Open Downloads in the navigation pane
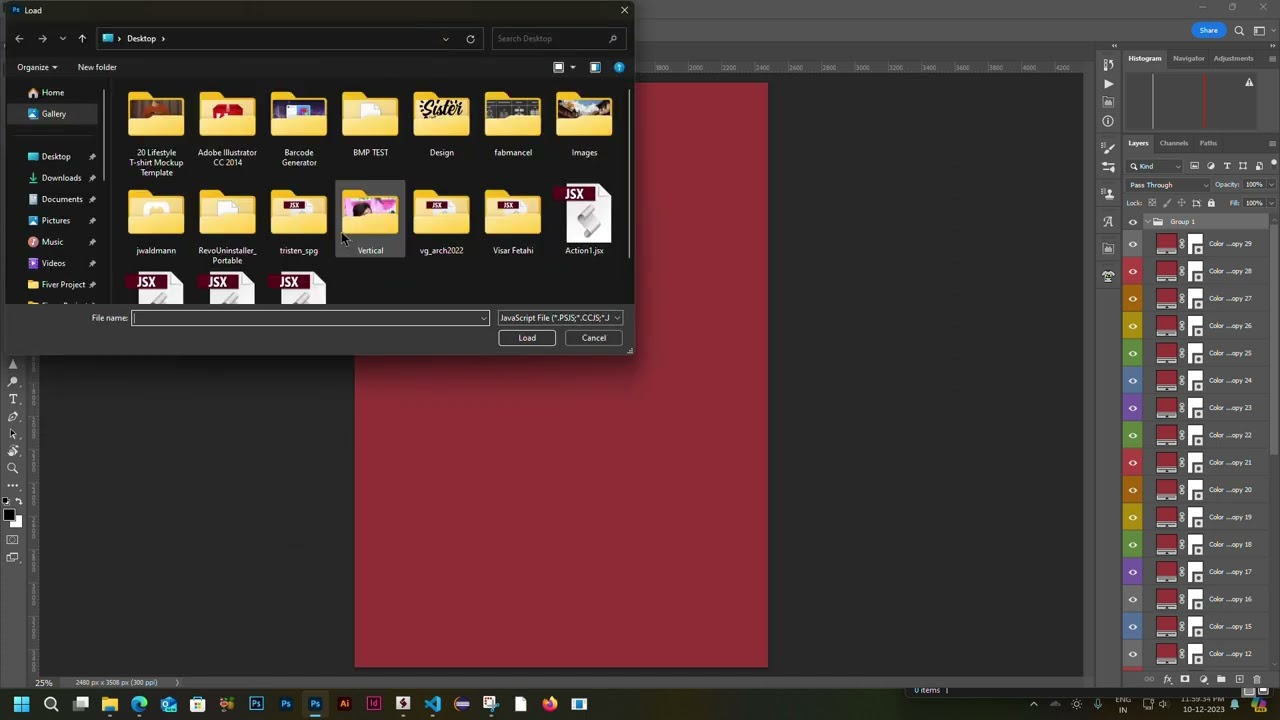This screenshot has width=1280, height=720. (61, 178)
